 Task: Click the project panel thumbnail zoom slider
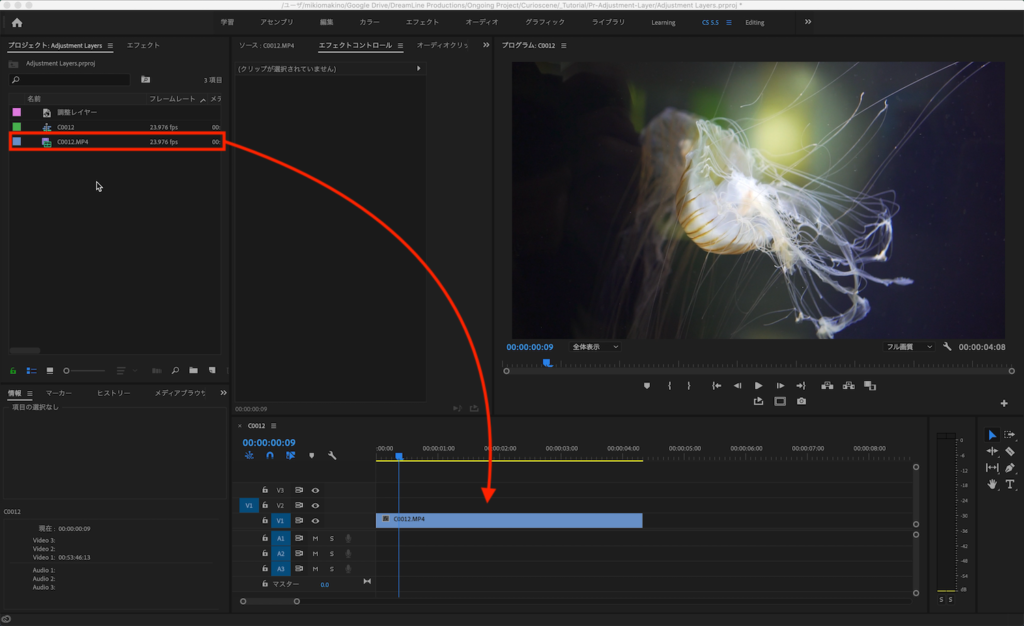tap(68, 370)
